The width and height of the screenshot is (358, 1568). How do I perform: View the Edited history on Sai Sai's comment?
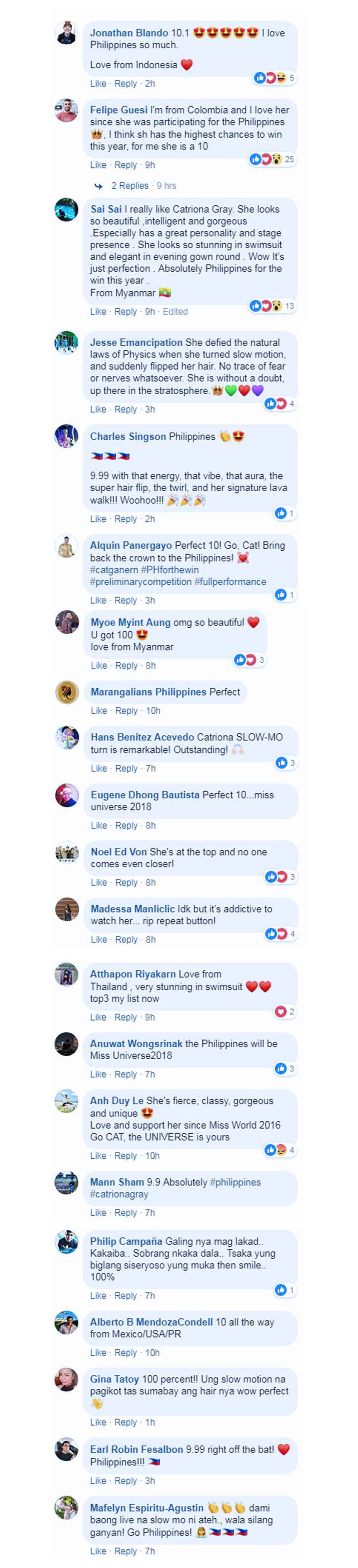175,311
